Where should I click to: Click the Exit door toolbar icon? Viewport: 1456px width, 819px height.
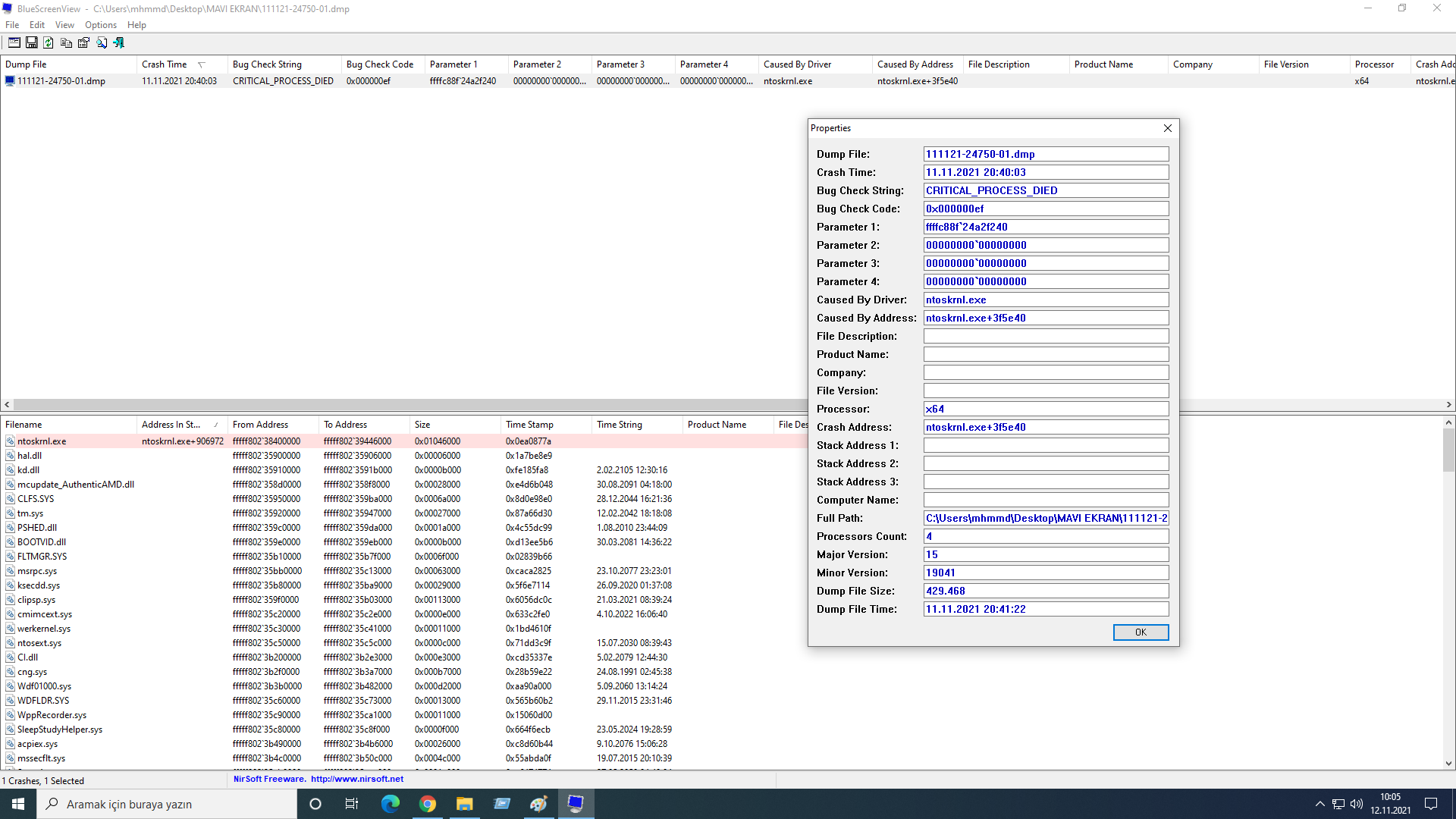119,42
